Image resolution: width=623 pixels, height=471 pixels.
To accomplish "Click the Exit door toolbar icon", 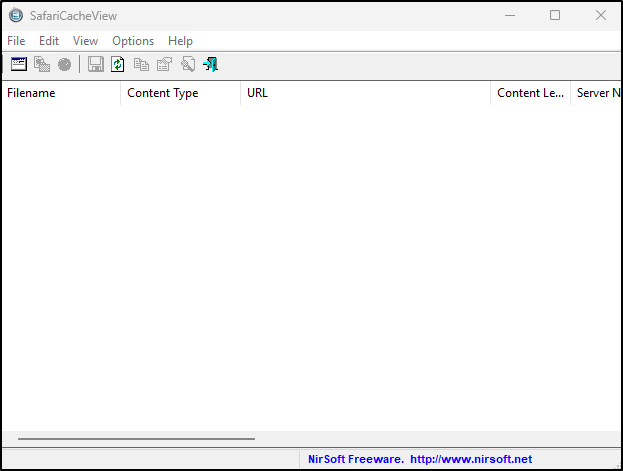I will tap(211, 64).
